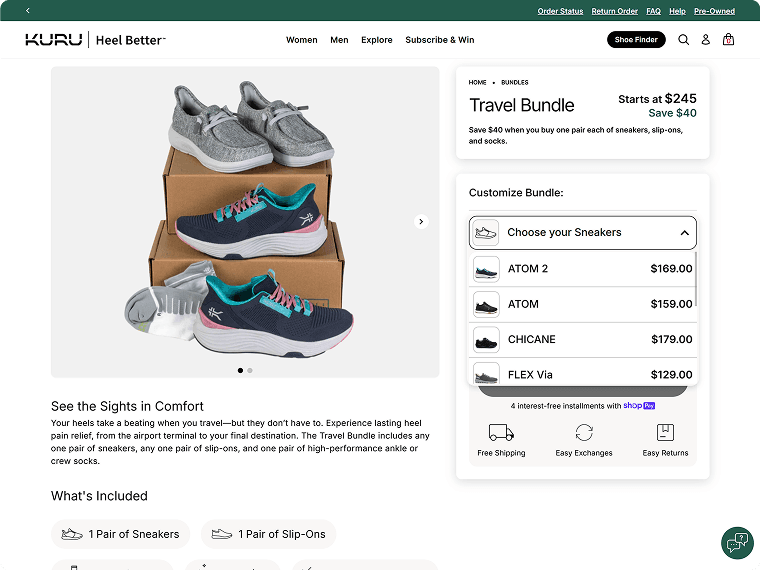Click the Easy Returns box icon
The image size is (761, 570).
click(665, 432)
